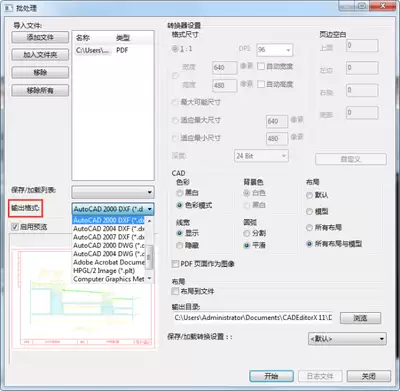400x391 pixels.
Task: Select 模型 layout radio button
Action: (309, 211)
